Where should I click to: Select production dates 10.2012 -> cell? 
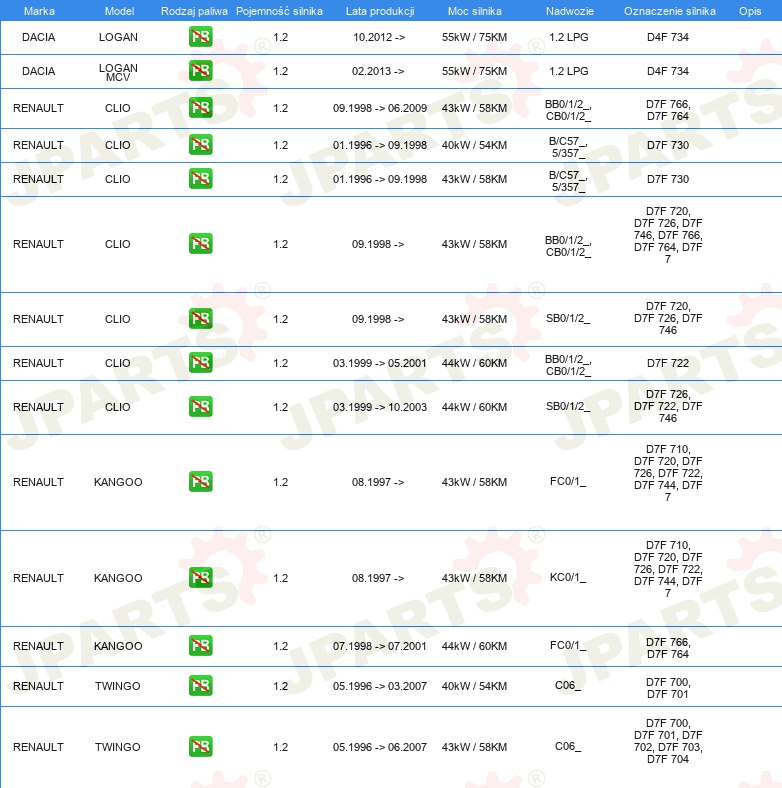pyautogui.click(x=379, y=37)
